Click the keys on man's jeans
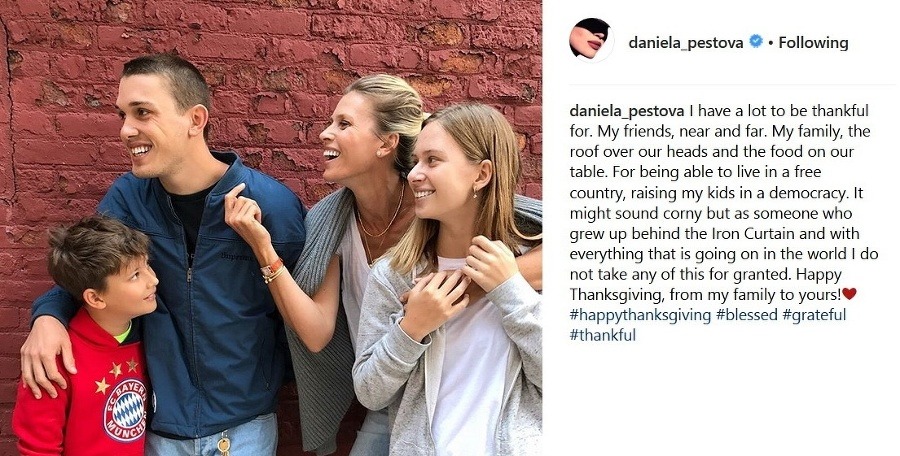 (x=223, y=444)
